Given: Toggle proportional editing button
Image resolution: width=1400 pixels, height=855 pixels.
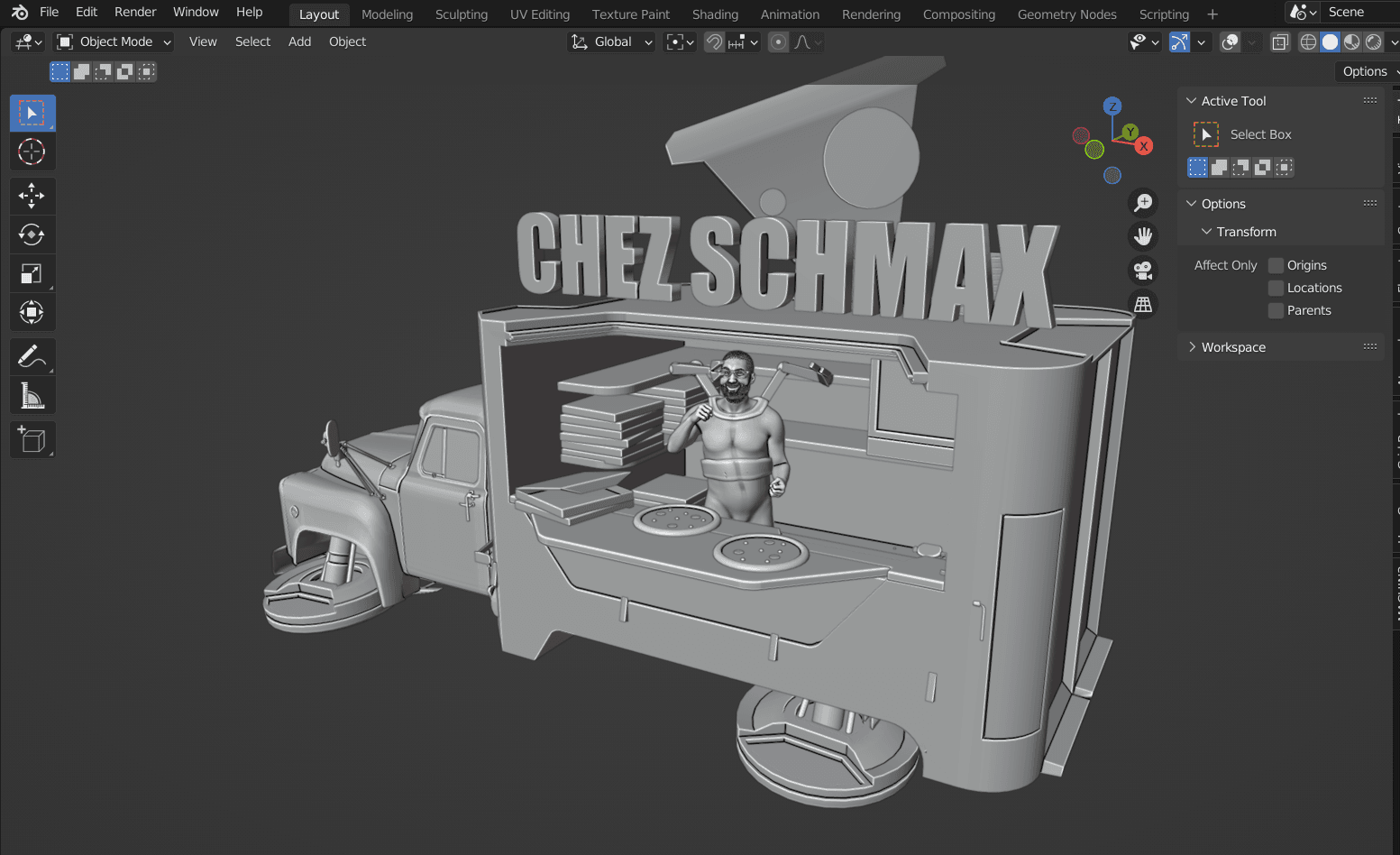Looking at the screenshot, I should 778,41.
